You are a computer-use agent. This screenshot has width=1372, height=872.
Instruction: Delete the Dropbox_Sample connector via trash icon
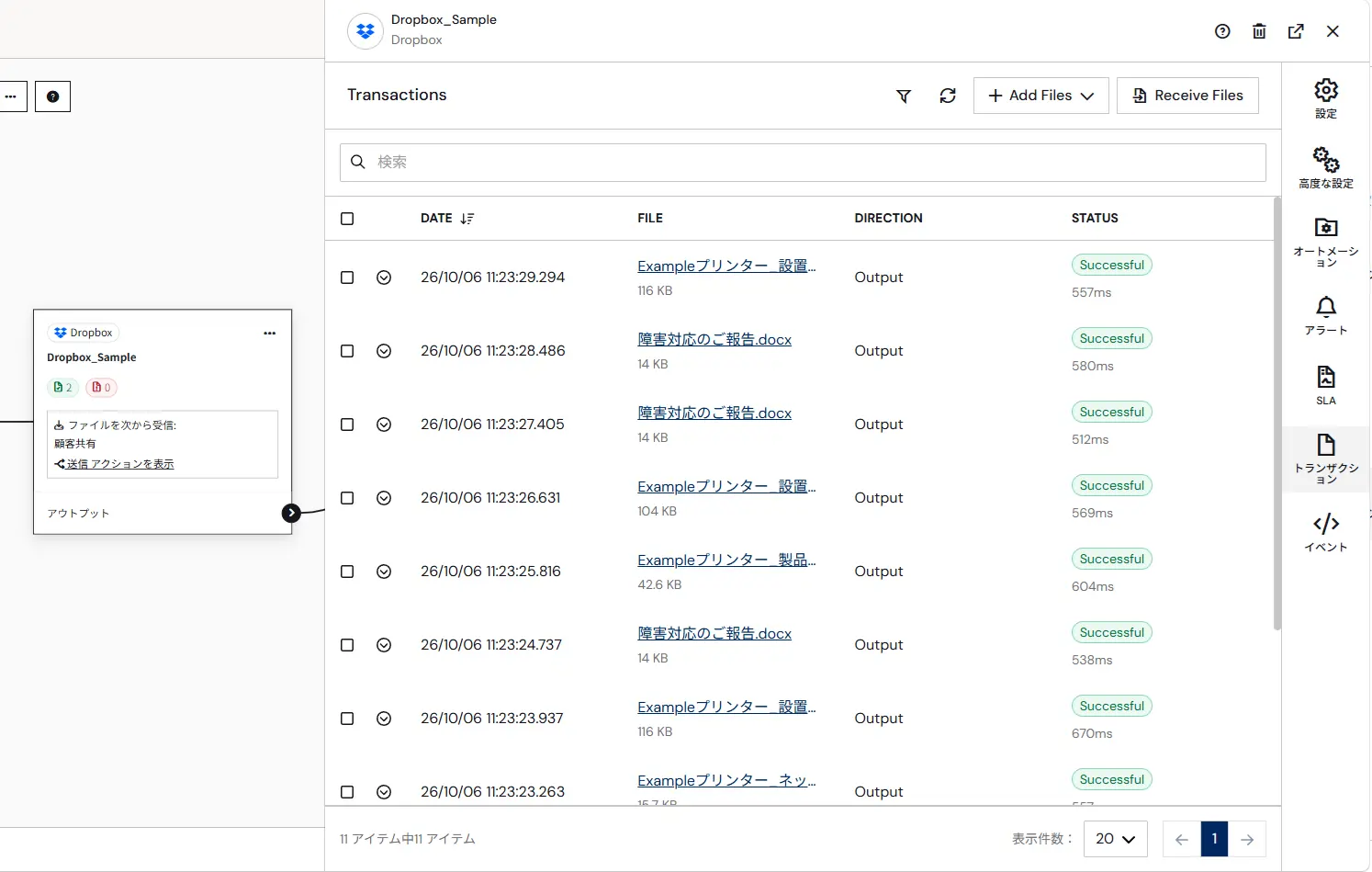1259,31
